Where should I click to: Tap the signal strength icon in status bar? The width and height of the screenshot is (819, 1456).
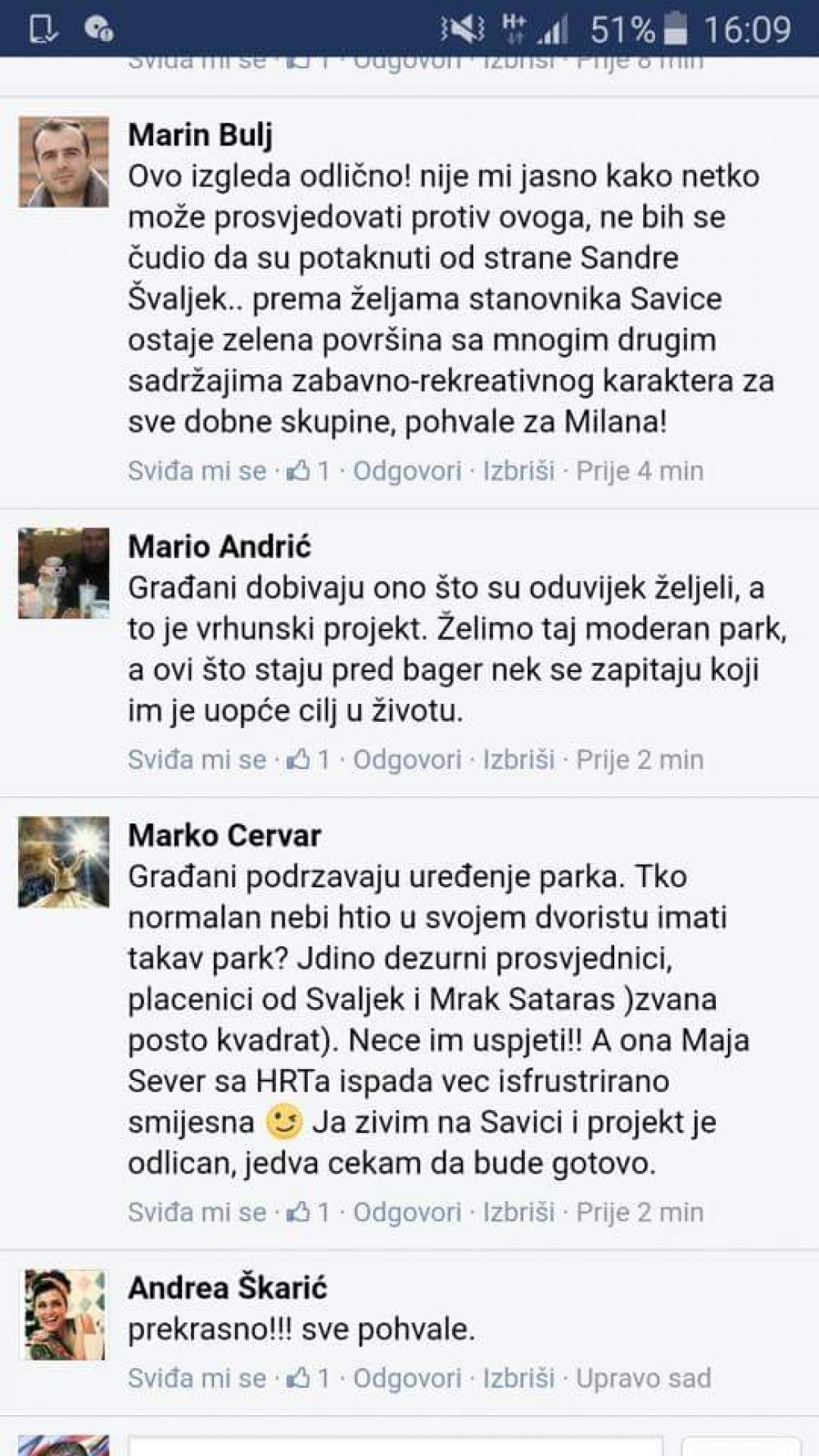554,30
